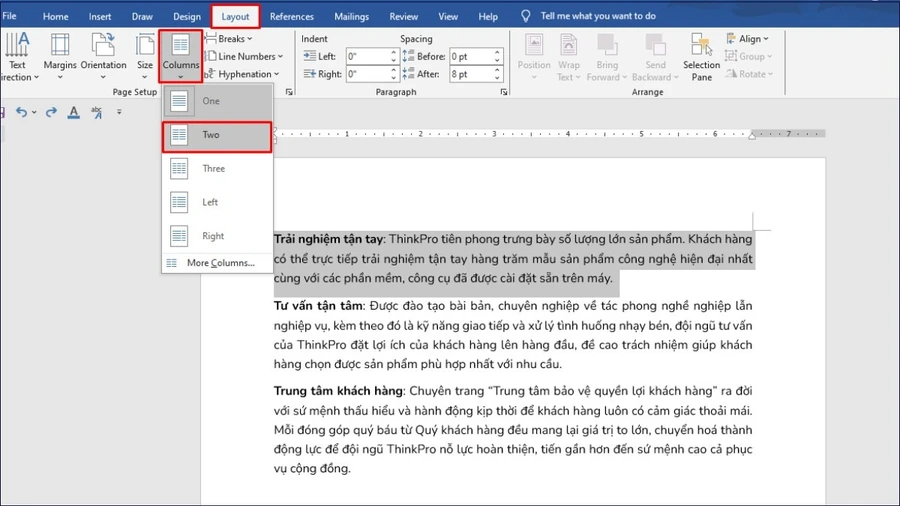Decrease the Right indent with down stepper

tap(393, 77)
